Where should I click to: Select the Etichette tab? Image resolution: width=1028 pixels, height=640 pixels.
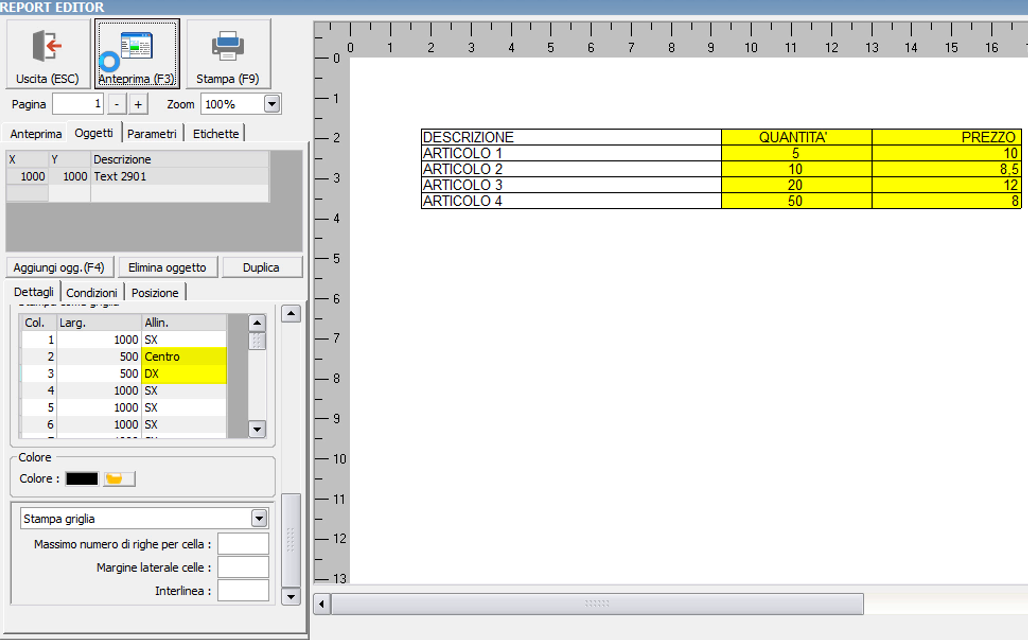216,134
